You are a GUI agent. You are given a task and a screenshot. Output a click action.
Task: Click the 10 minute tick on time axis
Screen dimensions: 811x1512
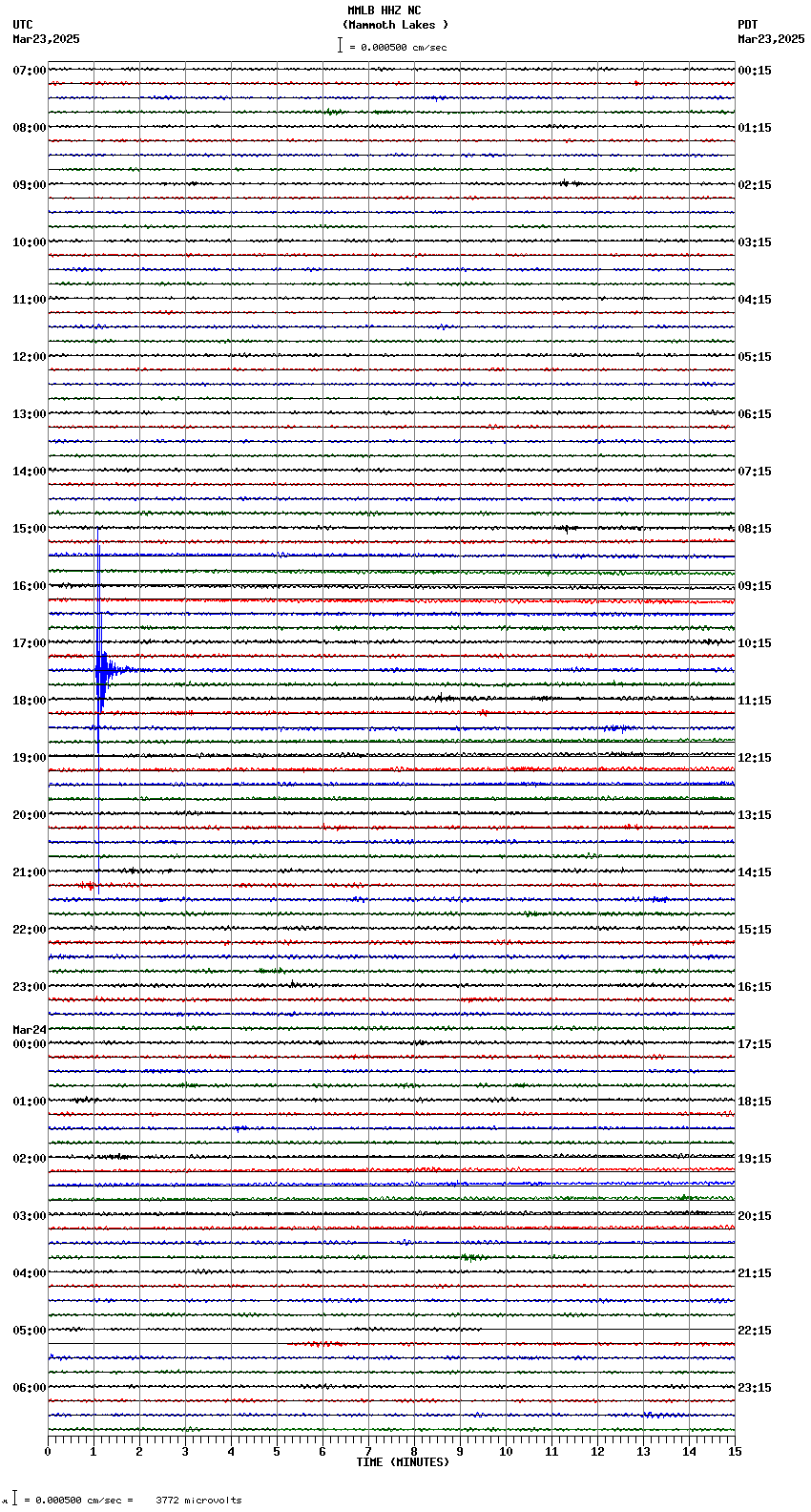[506, 1452]
